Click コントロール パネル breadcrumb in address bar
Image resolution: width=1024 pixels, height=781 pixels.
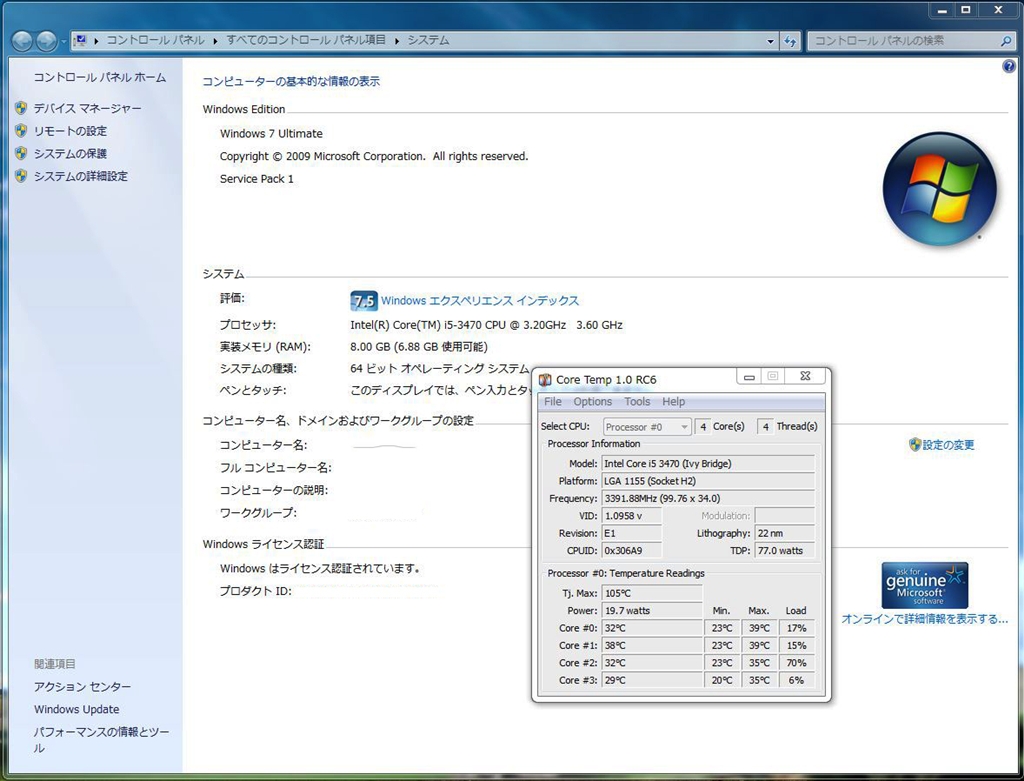[x=155, y=40]
